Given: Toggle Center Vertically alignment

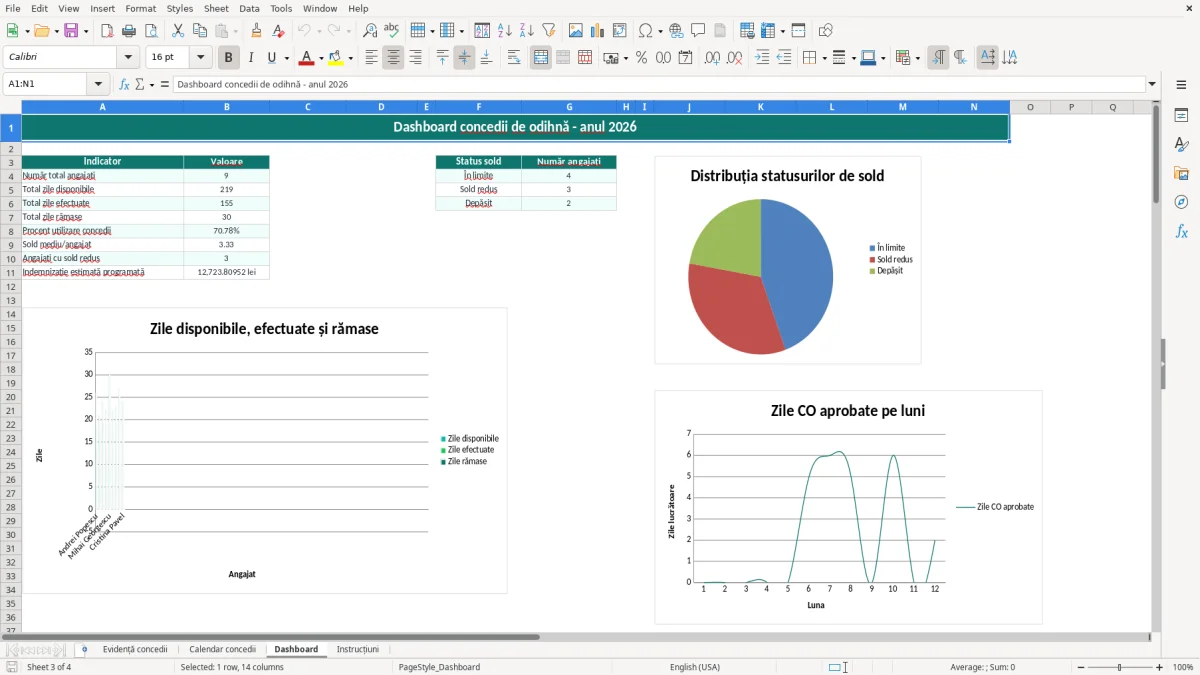Looking at the screenshot, I should coord(464,58).
